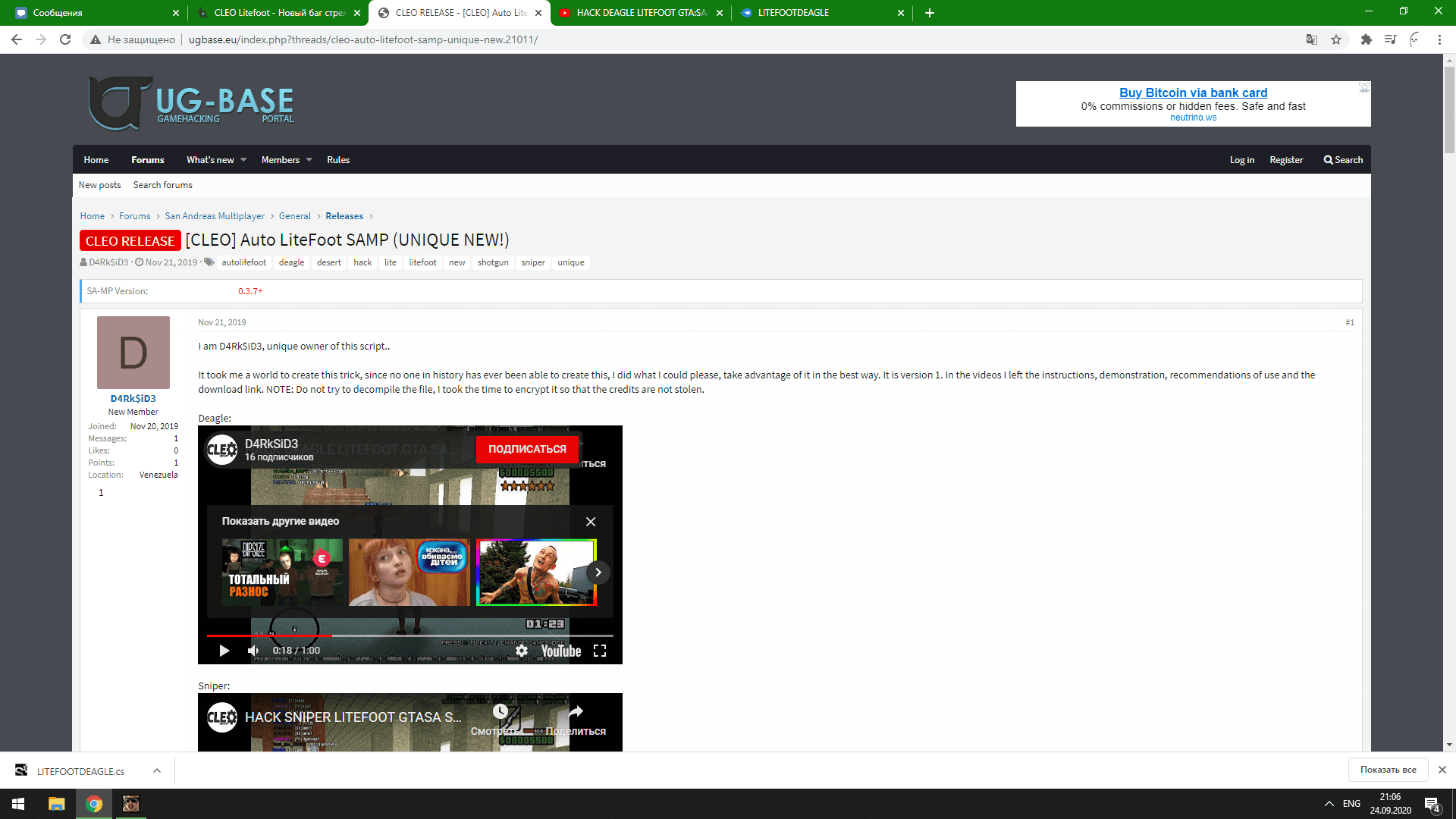The width and height of the screenshot is (1456, 819).
Task: Click the D4RkSiD3 avatar letter D
Action: [x=133, y=353]
